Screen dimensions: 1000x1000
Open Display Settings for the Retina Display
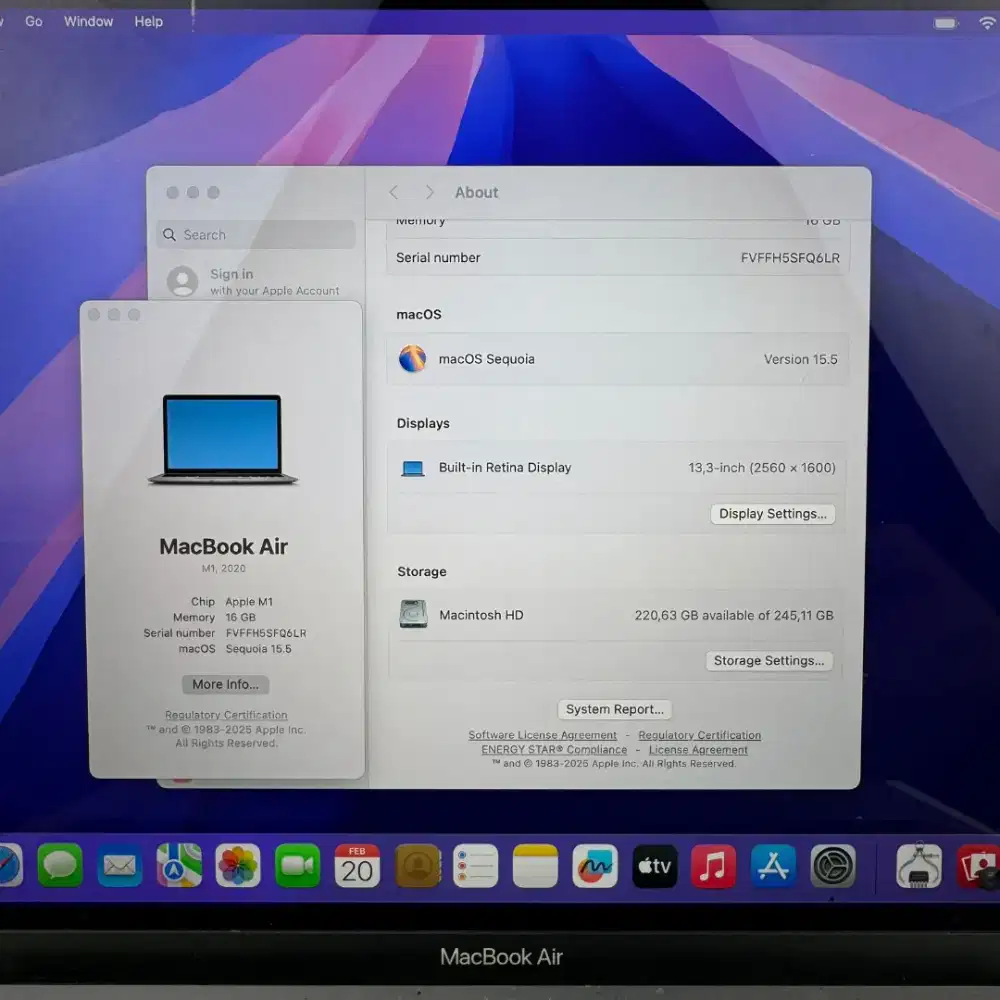coord(772,513)
